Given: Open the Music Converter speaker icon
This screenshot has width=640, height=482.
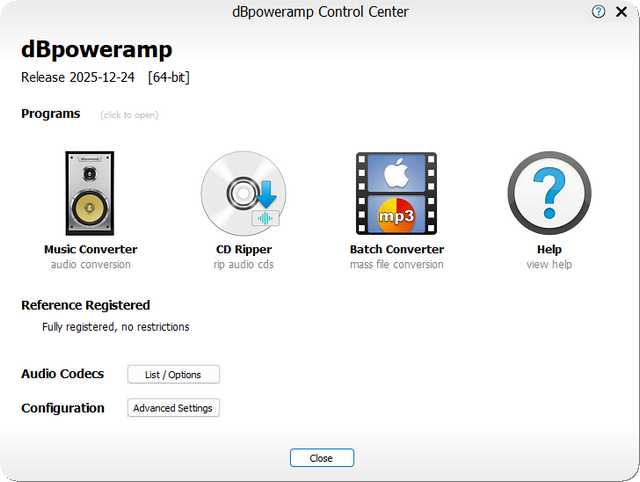Looking at the screenshot, I should pos(90,193).
